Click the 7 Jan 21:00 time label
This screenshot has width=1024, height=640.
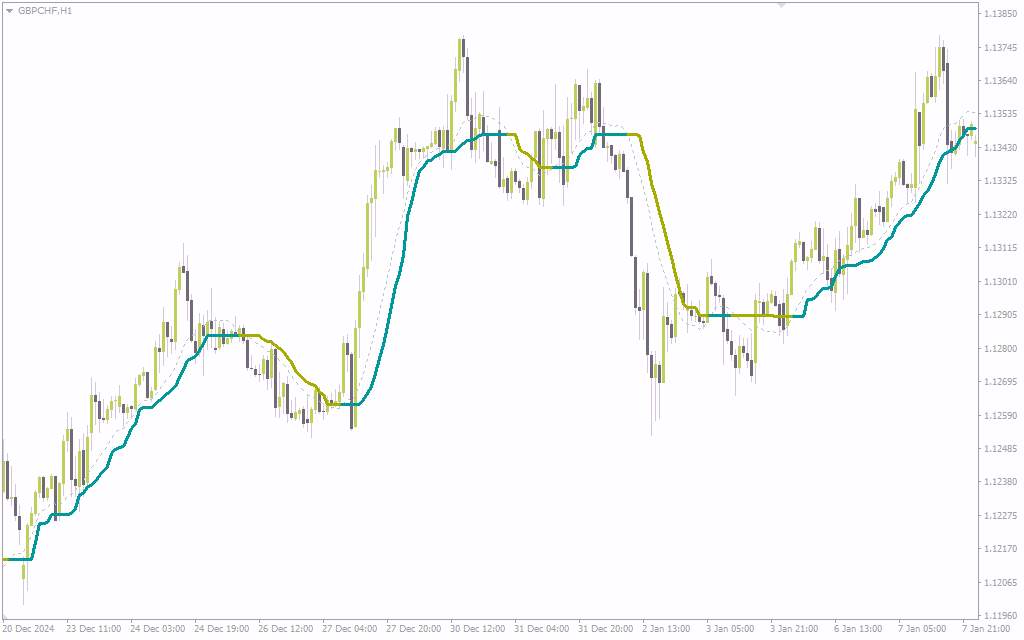coord(986,629)
